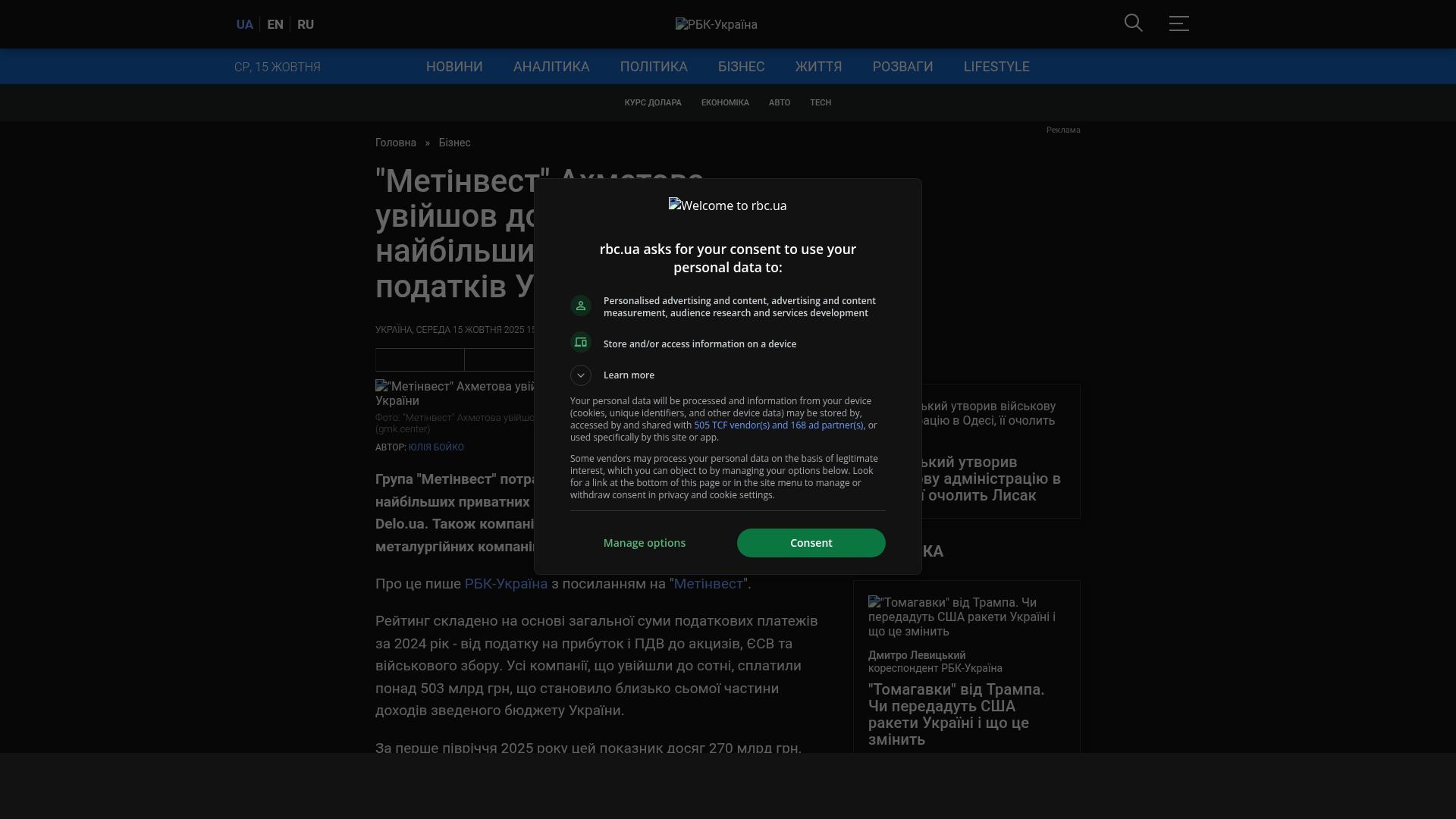Open the hamburger menu icon
Screen dimensions: 1456x819
(1178, 24)
